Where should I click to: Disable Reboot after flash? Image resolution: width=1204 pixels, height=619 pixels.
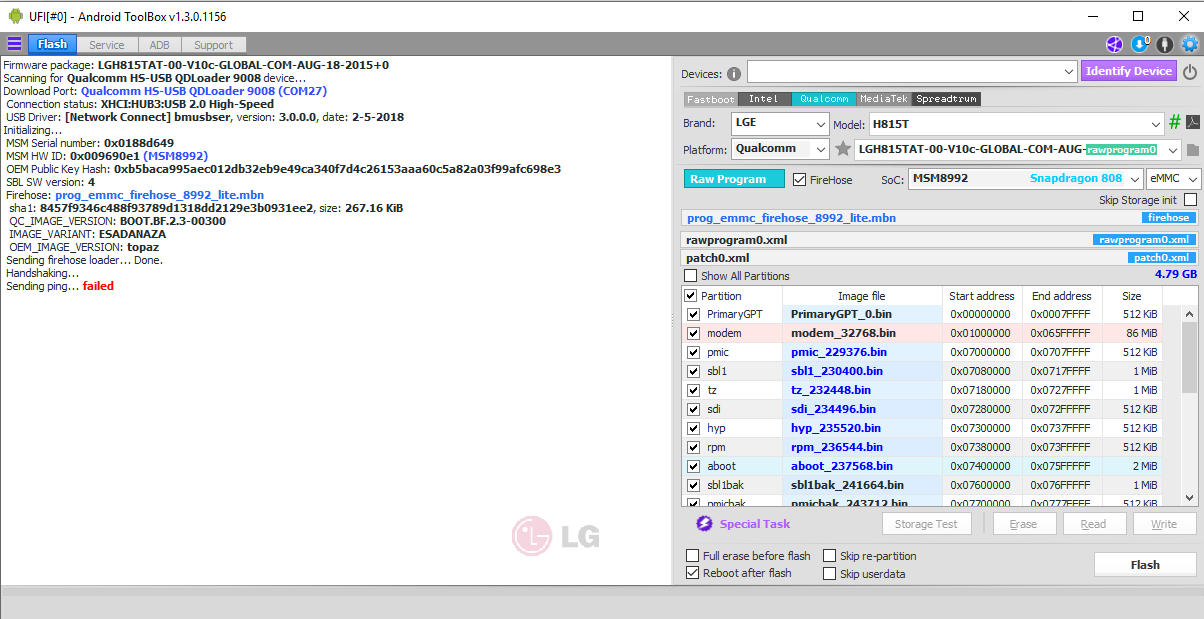(693, 573)
